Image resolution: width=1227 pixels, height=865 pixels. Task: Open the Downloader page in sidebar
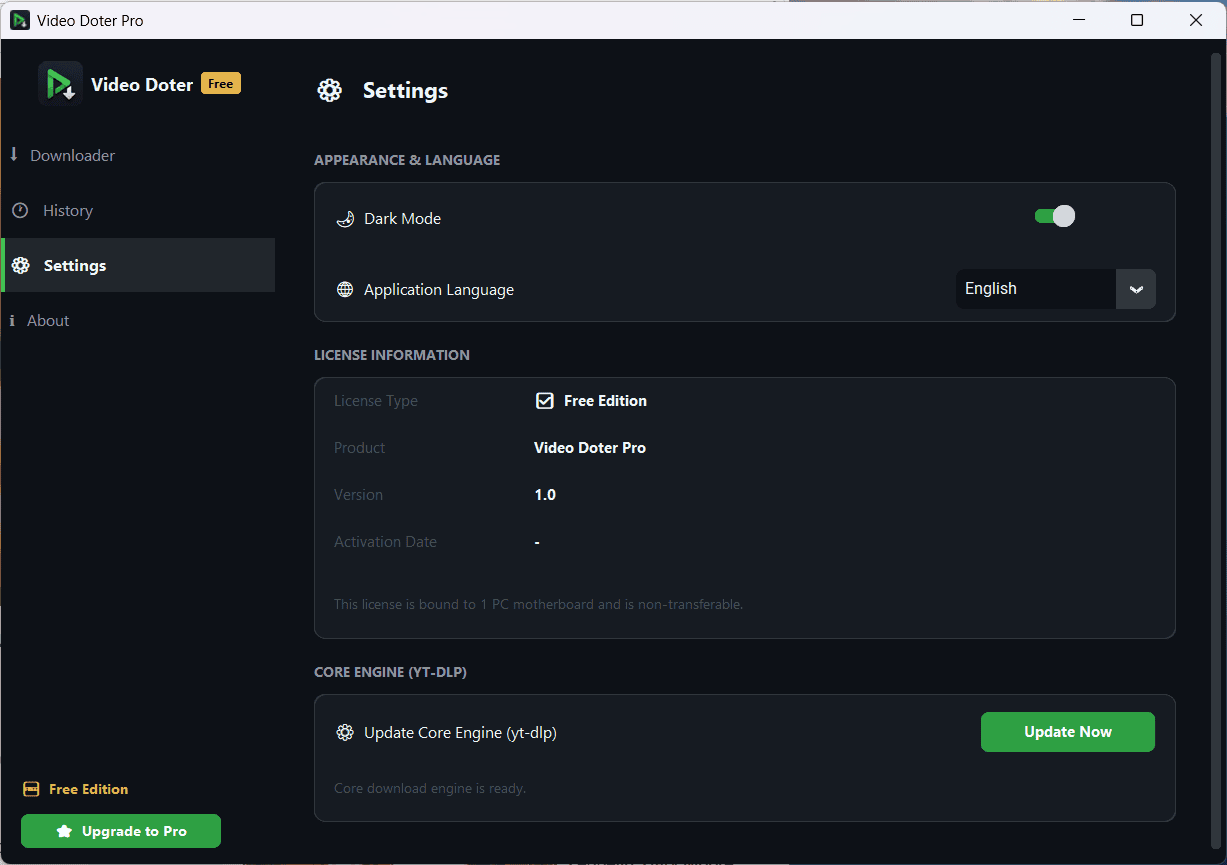pos(138,155)
